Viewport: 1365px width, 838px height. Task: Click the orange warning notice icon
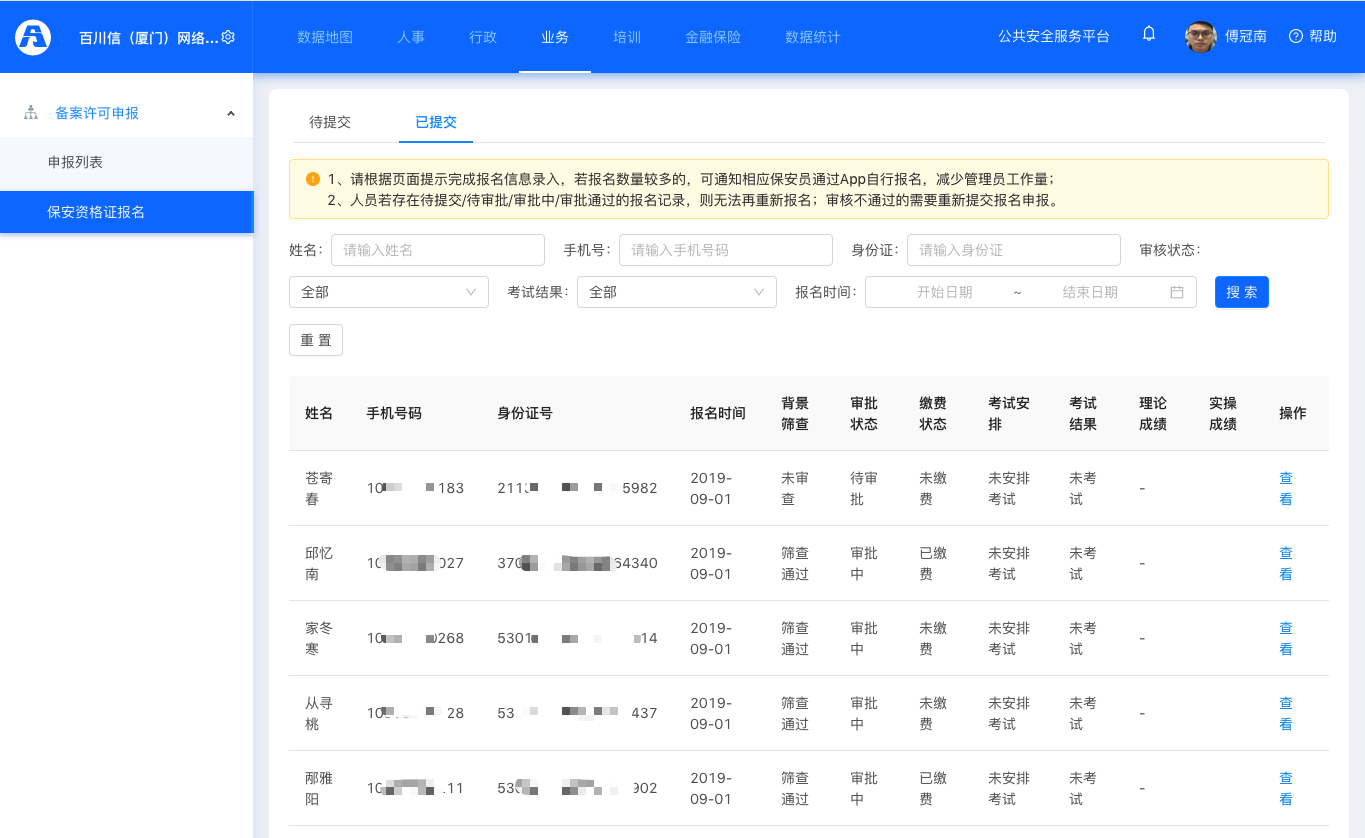(313, 179)
